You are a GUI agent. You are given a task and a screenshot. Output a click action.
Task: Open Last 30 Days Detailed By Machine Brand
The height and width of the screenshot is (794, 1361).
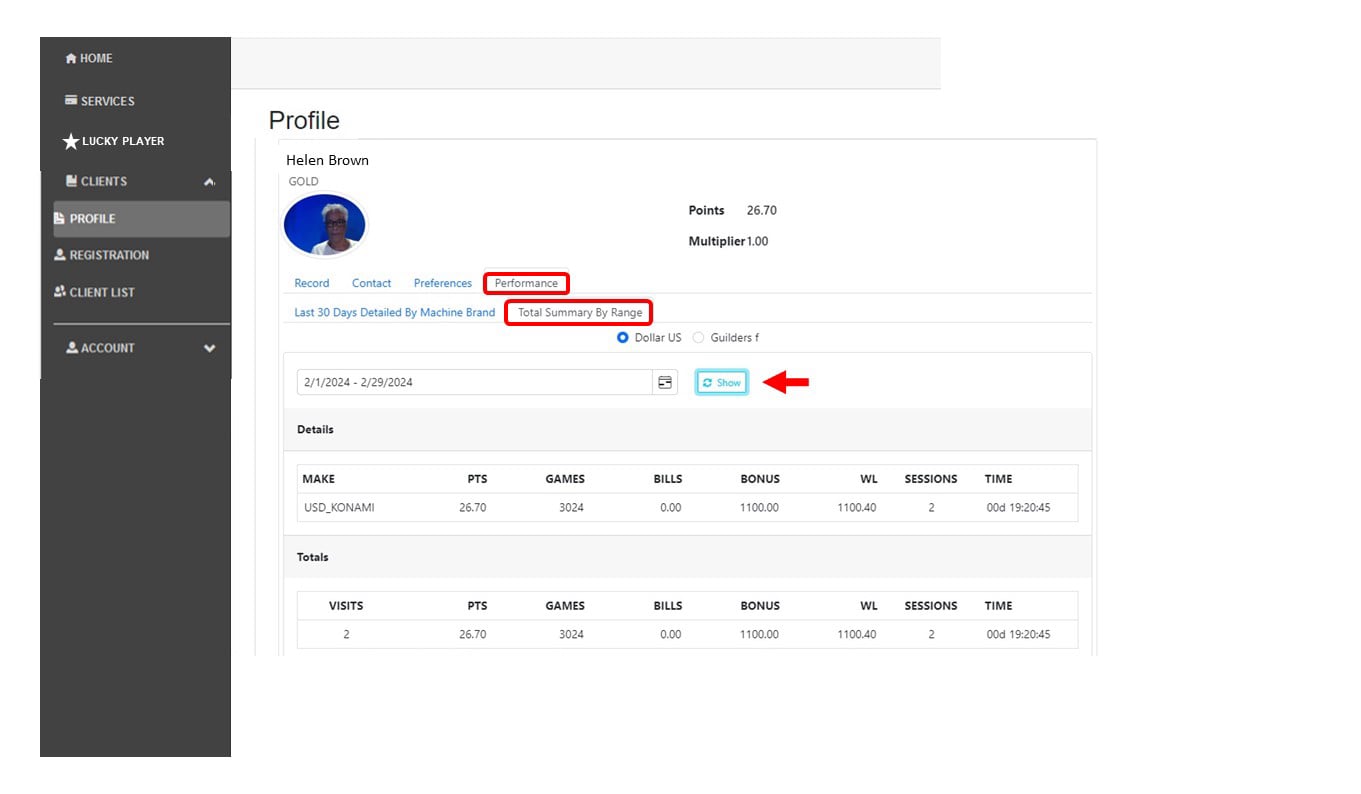click(x=395, y=312)
